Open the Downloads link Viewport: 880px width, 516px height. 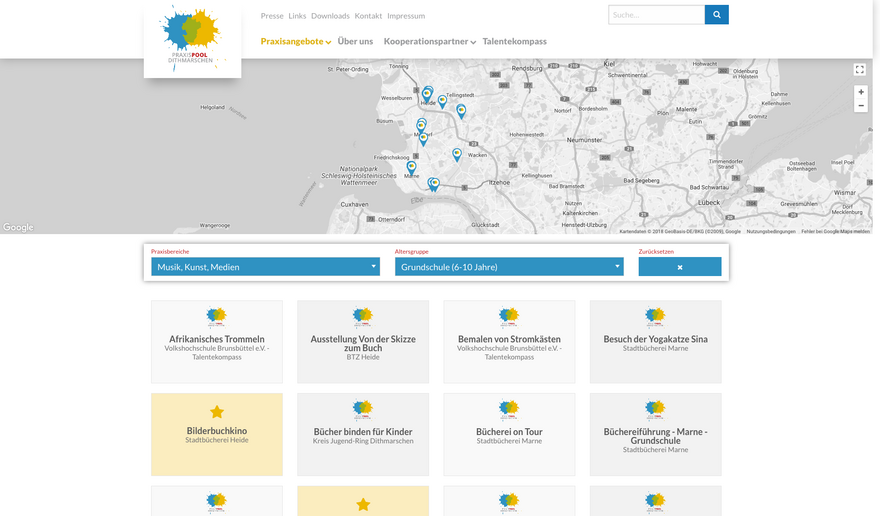pos(330,16)
